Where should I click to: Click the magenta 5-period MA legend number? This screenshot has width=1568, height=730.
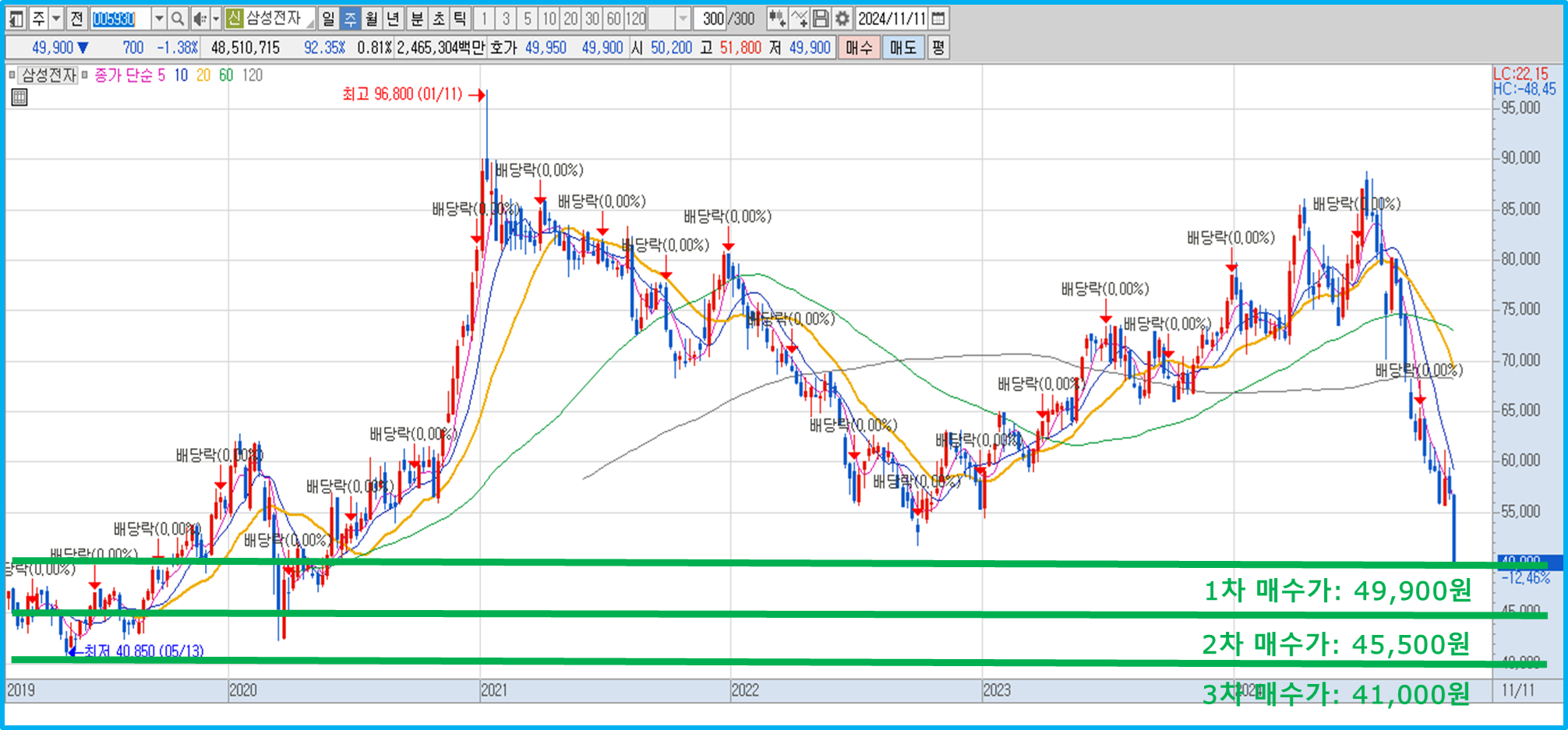161,75
